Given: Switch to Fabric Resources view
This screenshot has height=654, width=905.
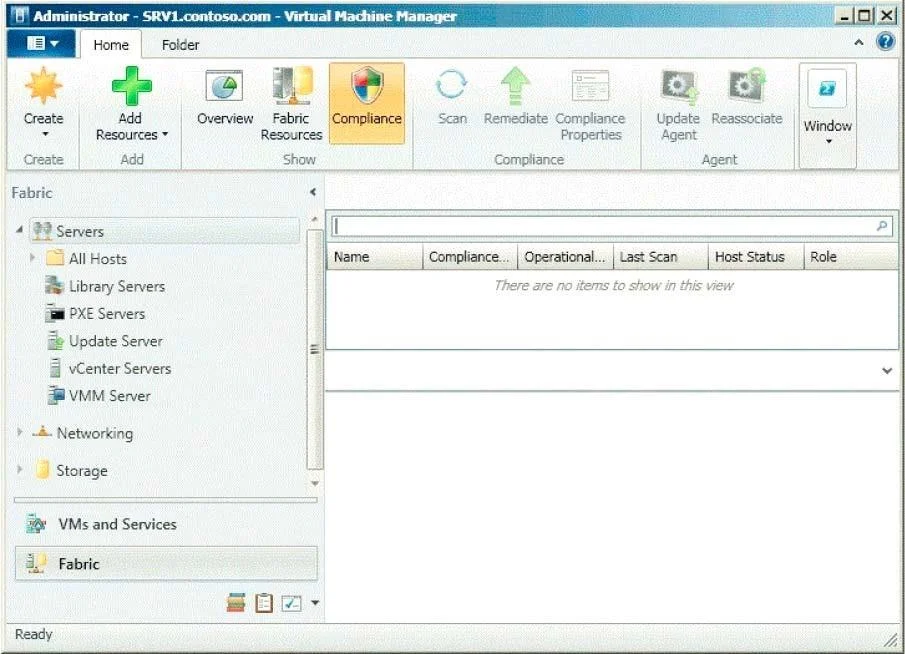Looking at the screenshot, I should (x=291, y=104).
